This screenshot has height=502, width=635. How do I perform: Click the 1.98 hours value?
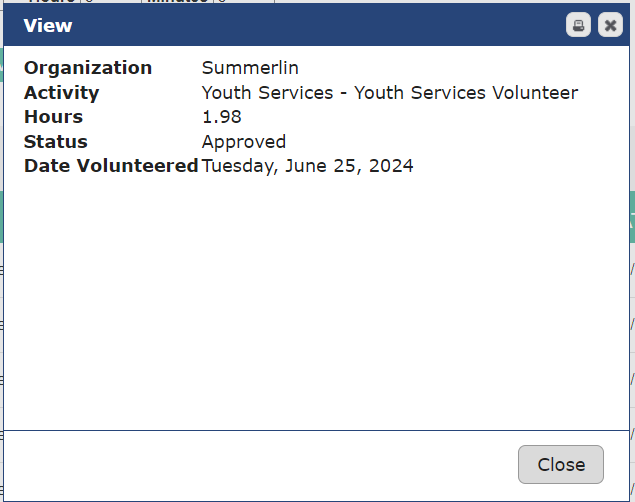pos(220,117)
